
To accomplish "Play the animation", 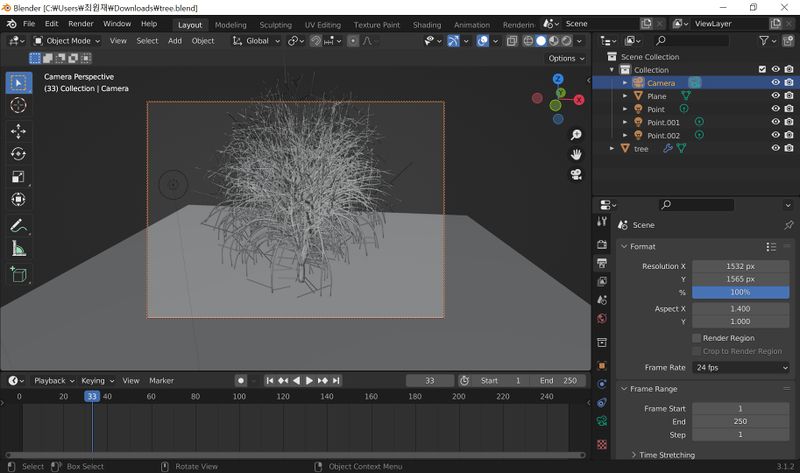I will [x=309, y=381].
